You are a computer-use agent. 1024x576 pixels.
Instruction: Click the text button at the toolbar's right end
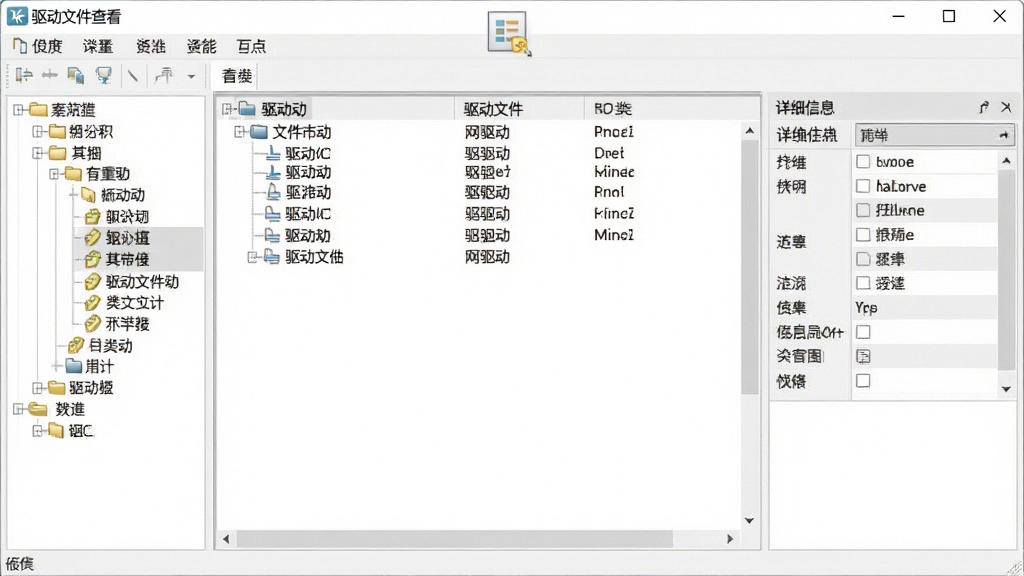tap(237, 76)
